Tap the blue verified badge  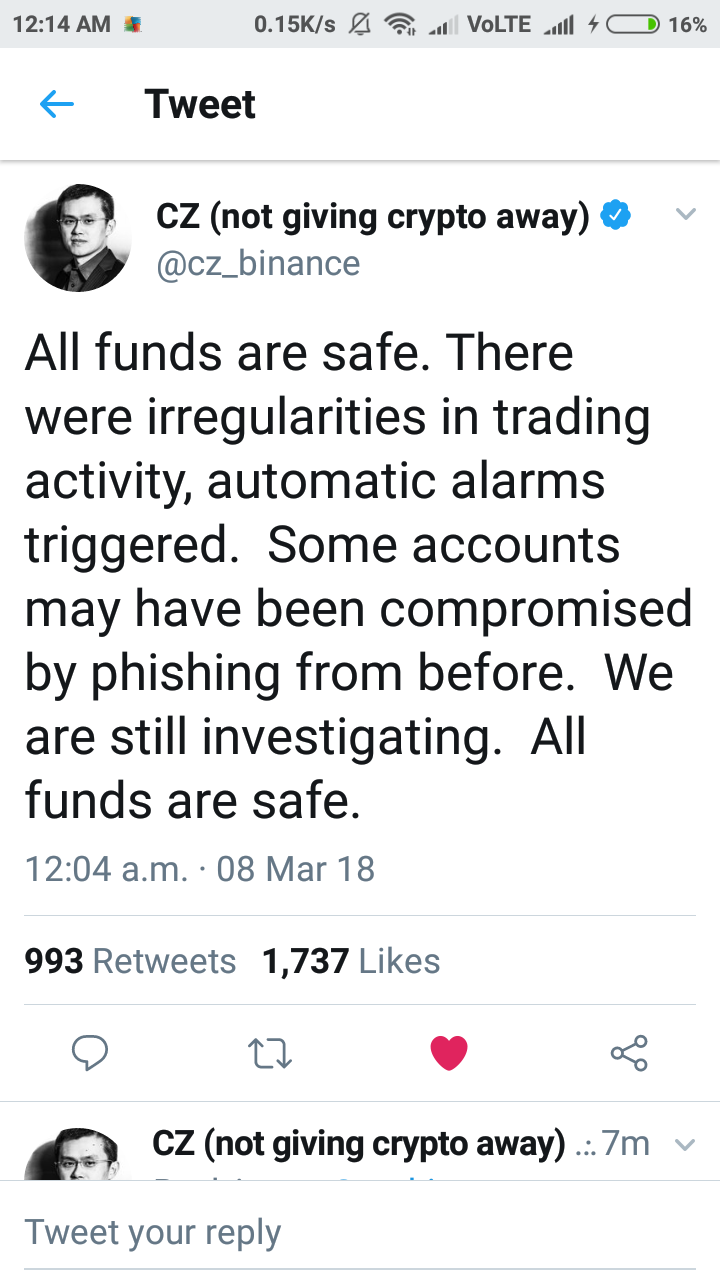615,216
